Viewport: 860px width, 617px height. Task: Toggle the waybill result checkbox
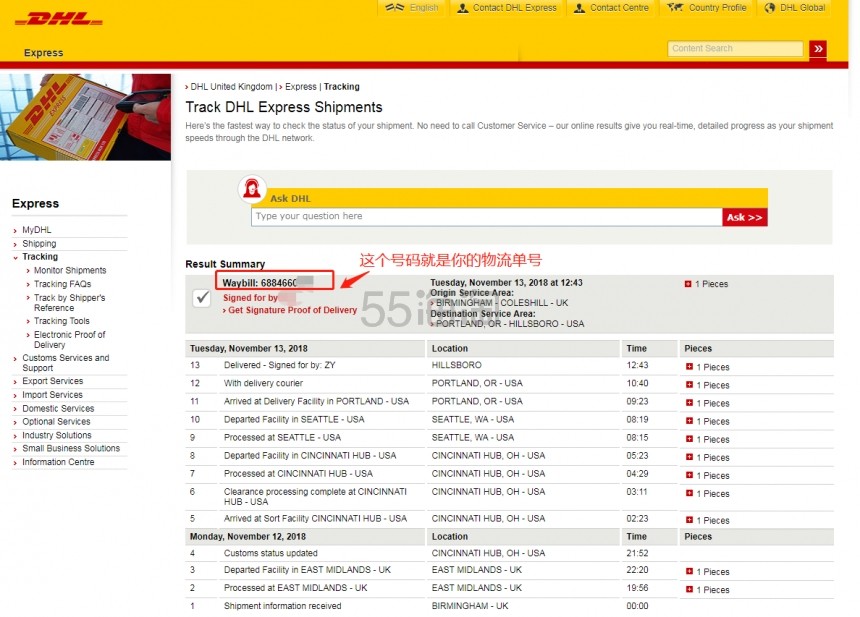click(202, 298)
